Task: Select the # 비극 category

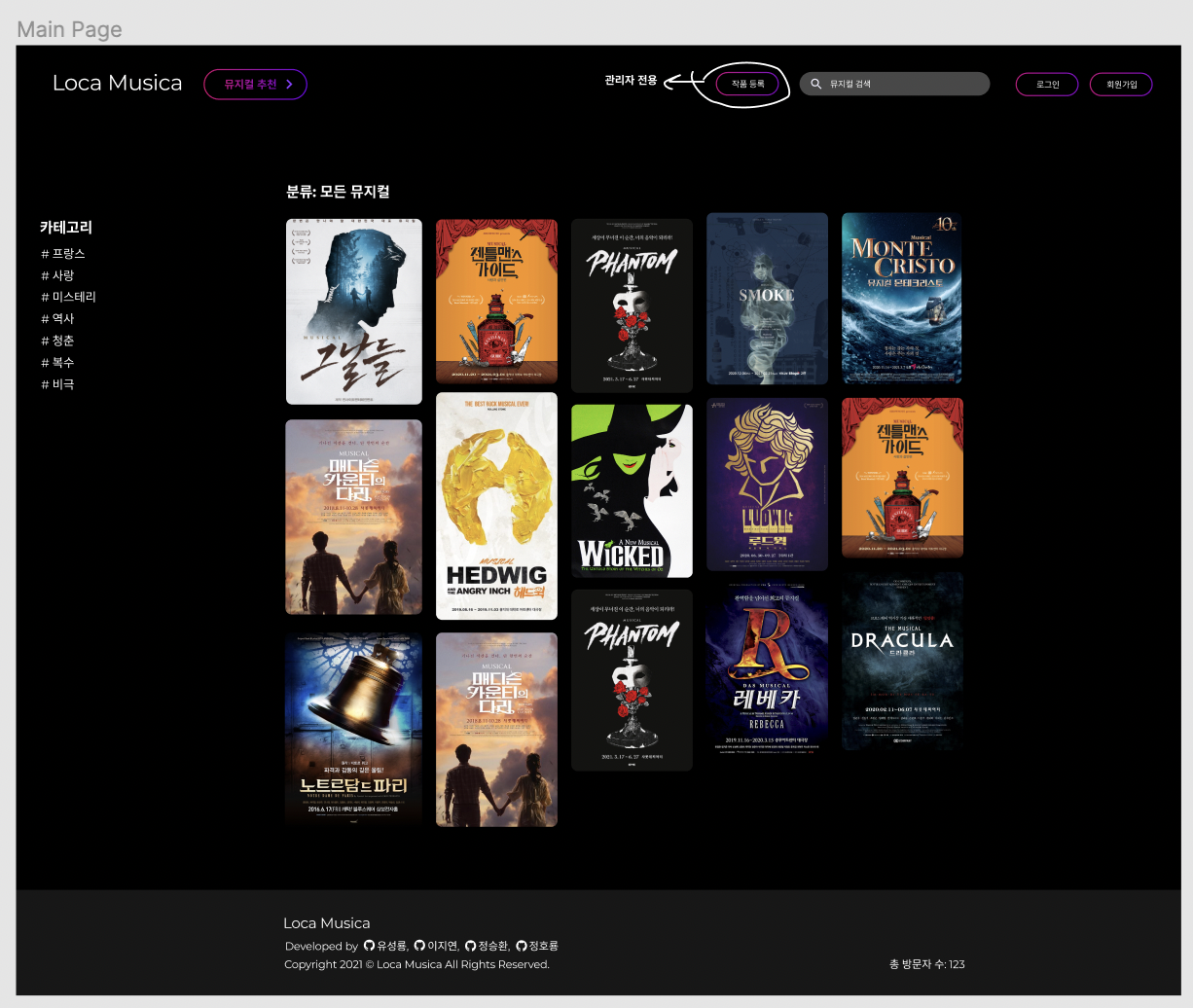Action: 57,384
